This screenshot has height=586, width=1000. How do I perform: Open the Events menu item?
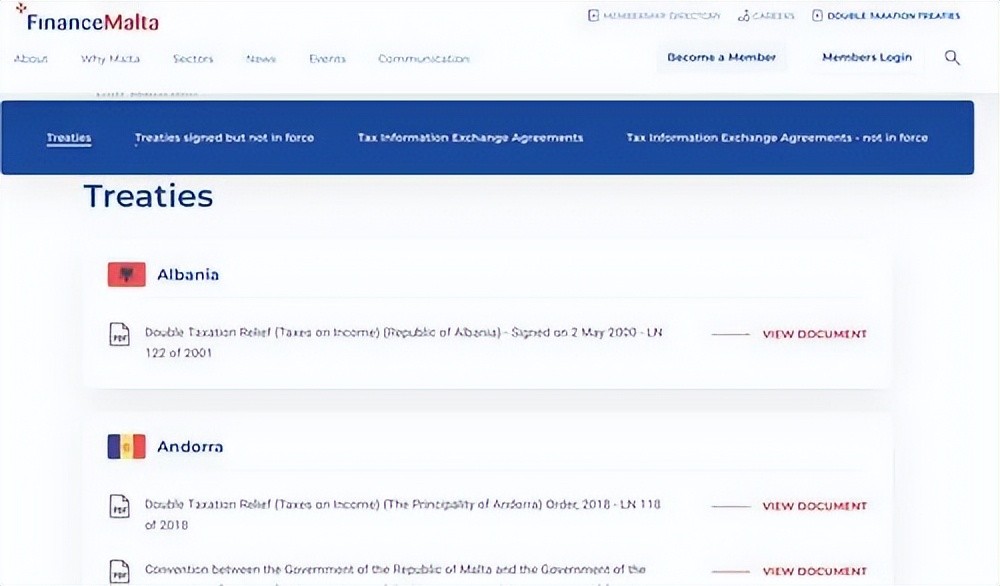pyautogui.click(x=327, y=59)
